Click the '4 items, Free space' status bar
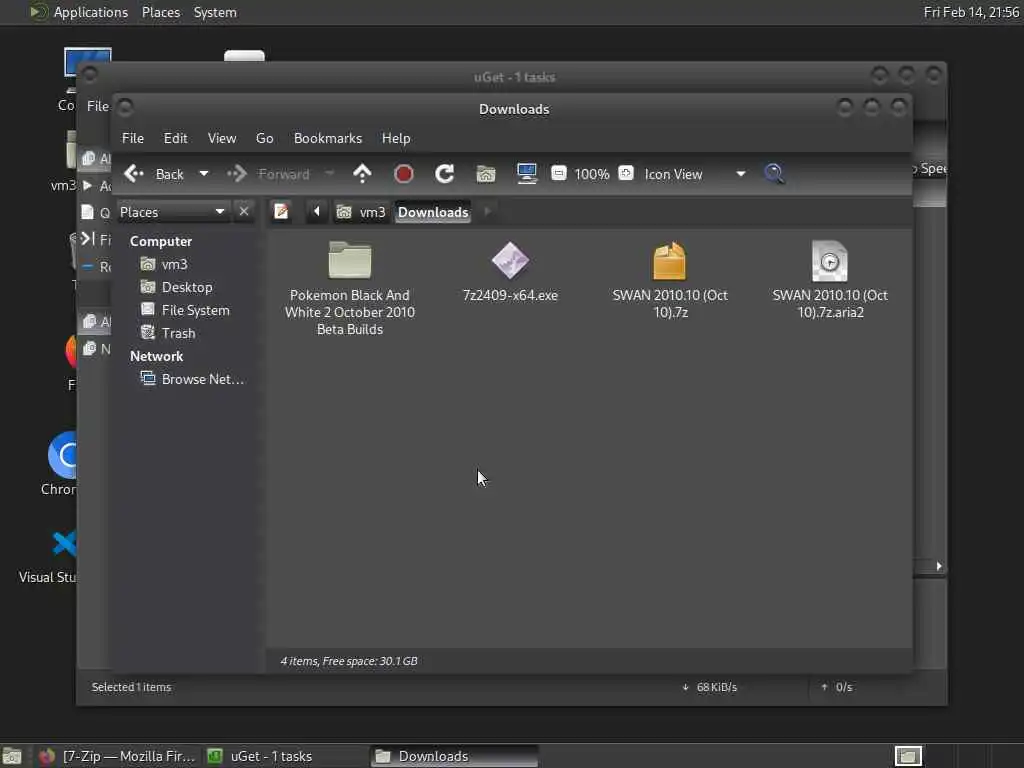1024x768 pixels. tap(349, 661)
